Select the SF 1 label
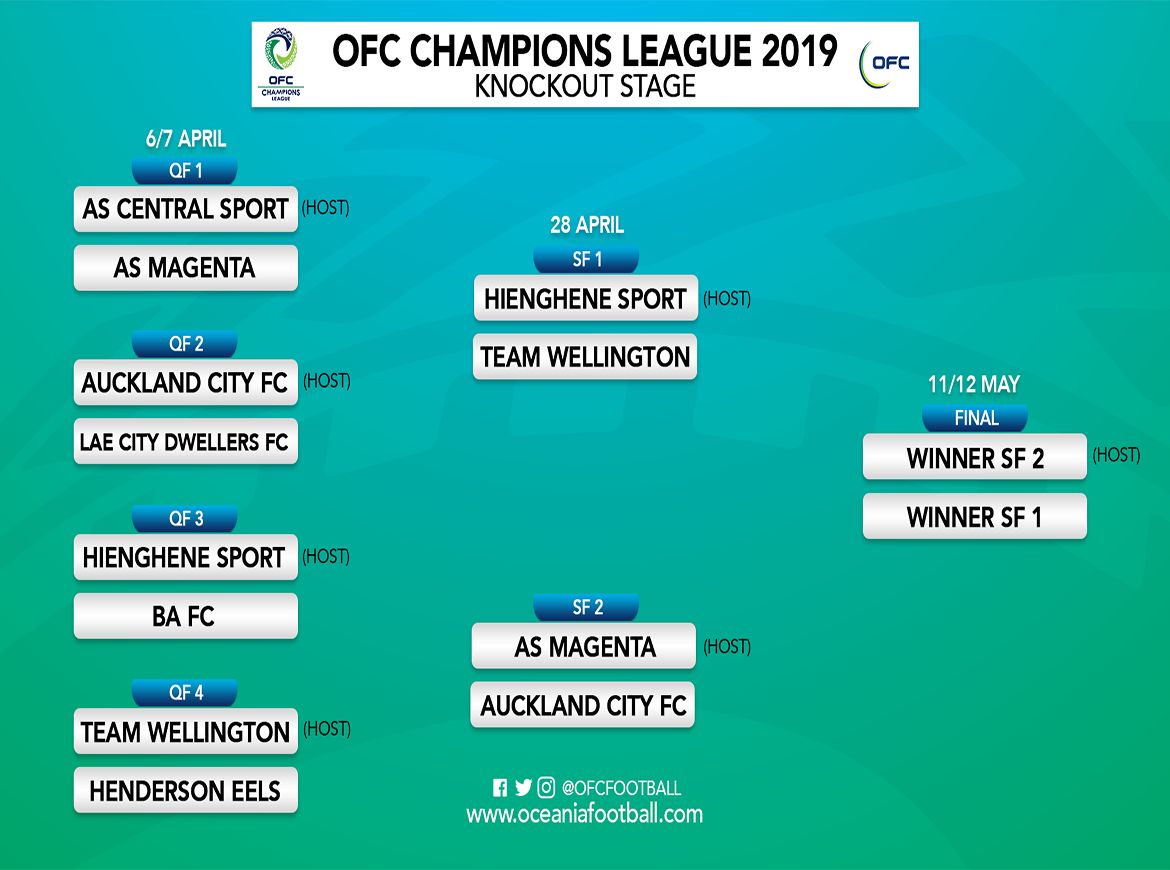 point(586,260)
